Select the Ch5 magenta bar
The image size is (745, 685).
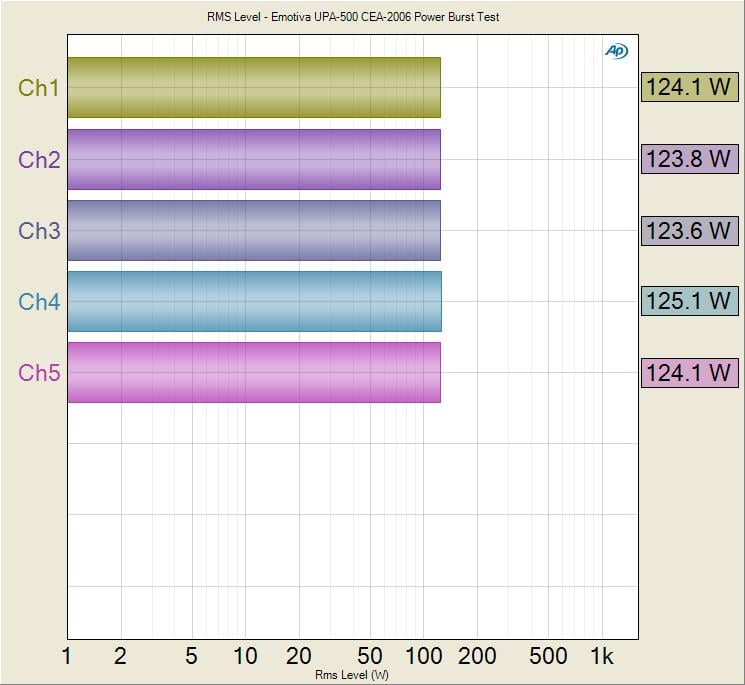[254, 372]
